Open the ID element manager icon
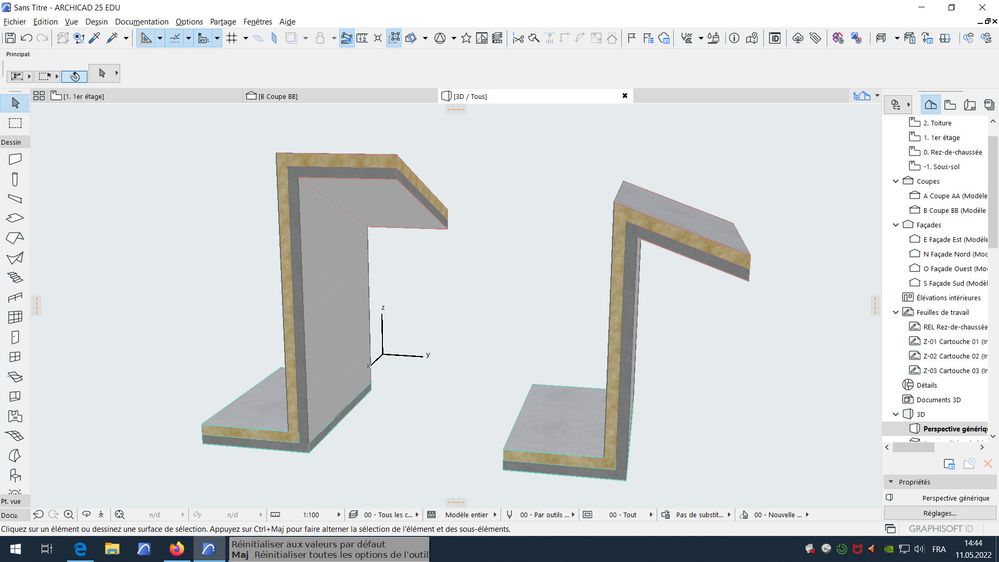999x562 pixels. click(774, 38)
